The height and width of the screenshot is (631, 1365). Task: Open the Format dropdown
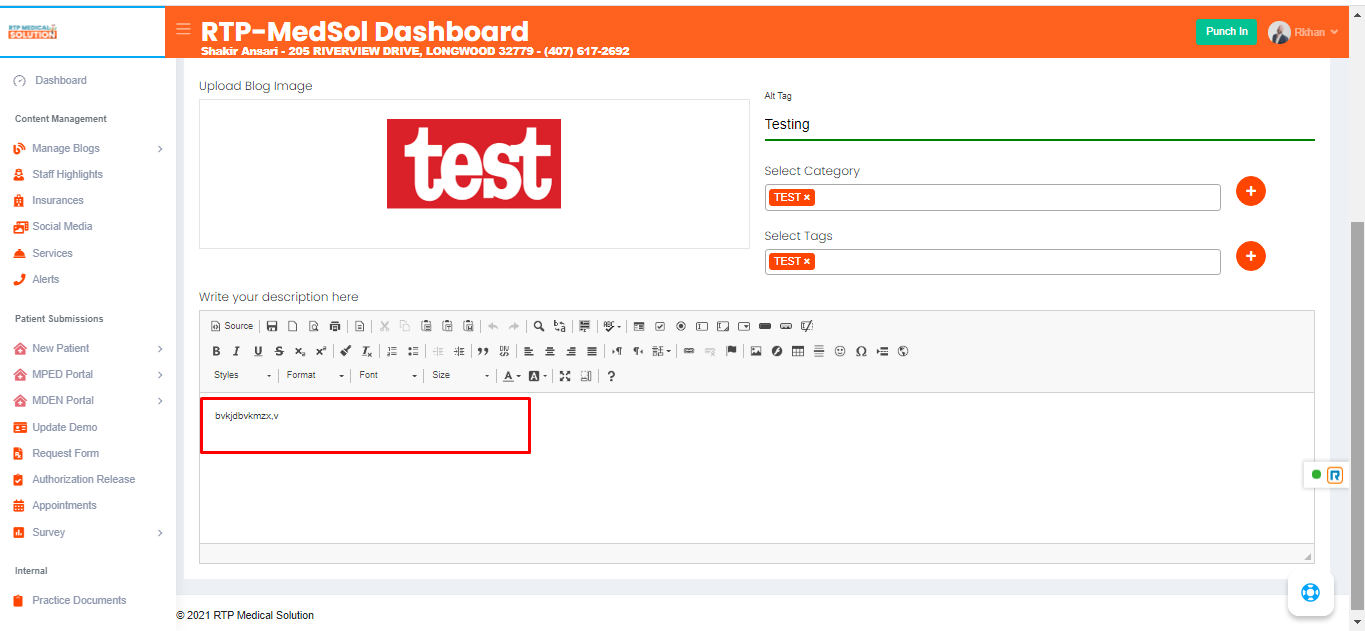pos(315,375)
